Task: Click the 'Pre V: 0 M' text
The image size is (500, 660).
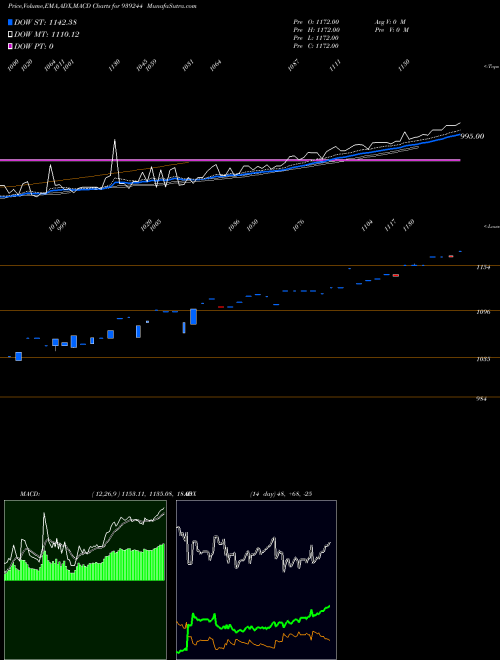Action: click(x=391, y=30)
